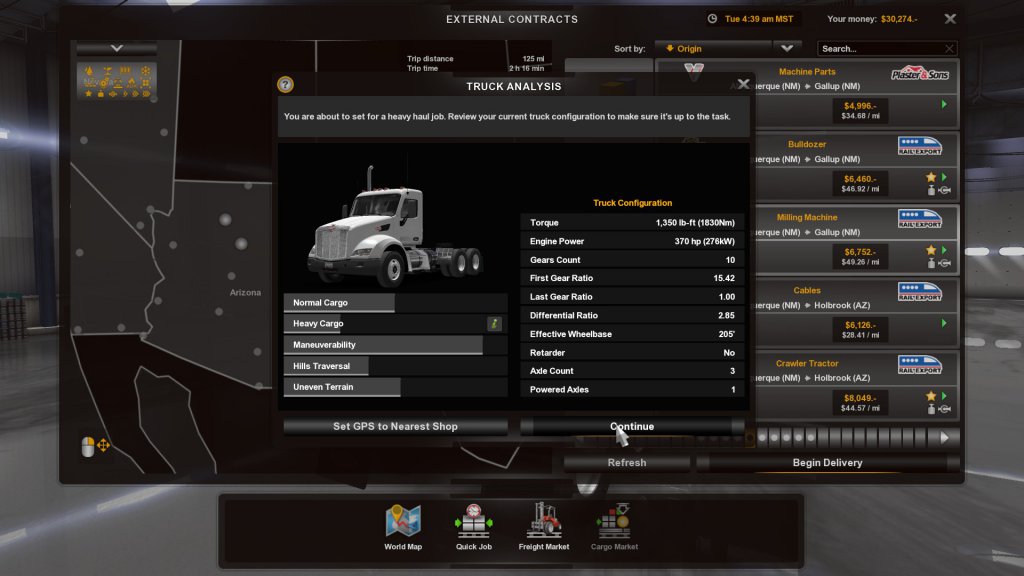Click the question mark help icon
Viewport: 1024px width, 576px height.
click(285, 85)
